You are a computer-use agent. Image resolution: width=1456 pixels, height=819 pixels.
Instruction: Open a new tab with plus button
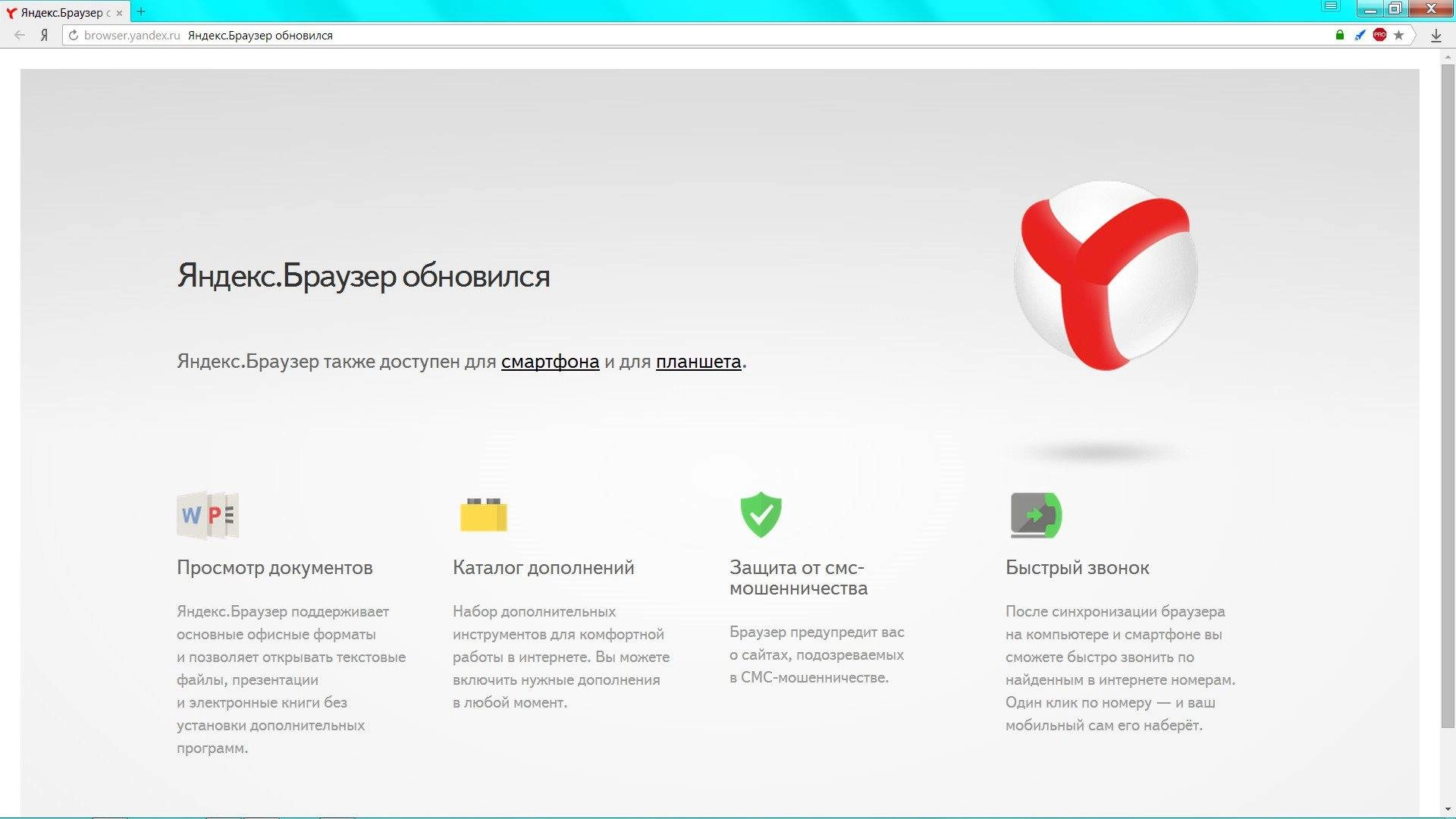tap(141, 11)
